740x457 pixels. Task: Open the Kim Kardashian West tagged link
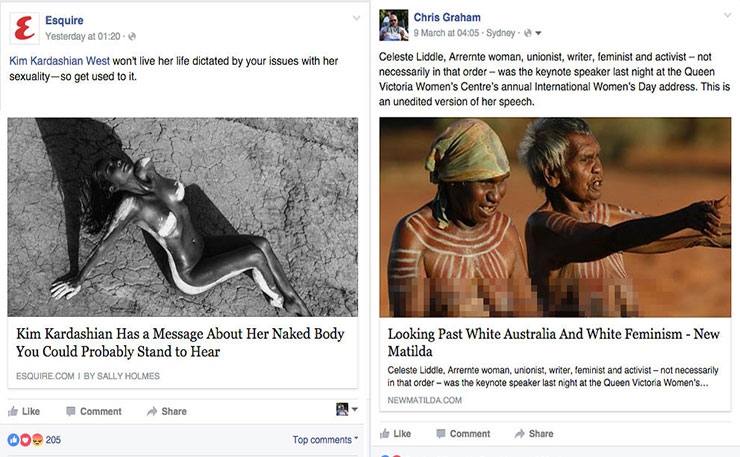point(59,61)
